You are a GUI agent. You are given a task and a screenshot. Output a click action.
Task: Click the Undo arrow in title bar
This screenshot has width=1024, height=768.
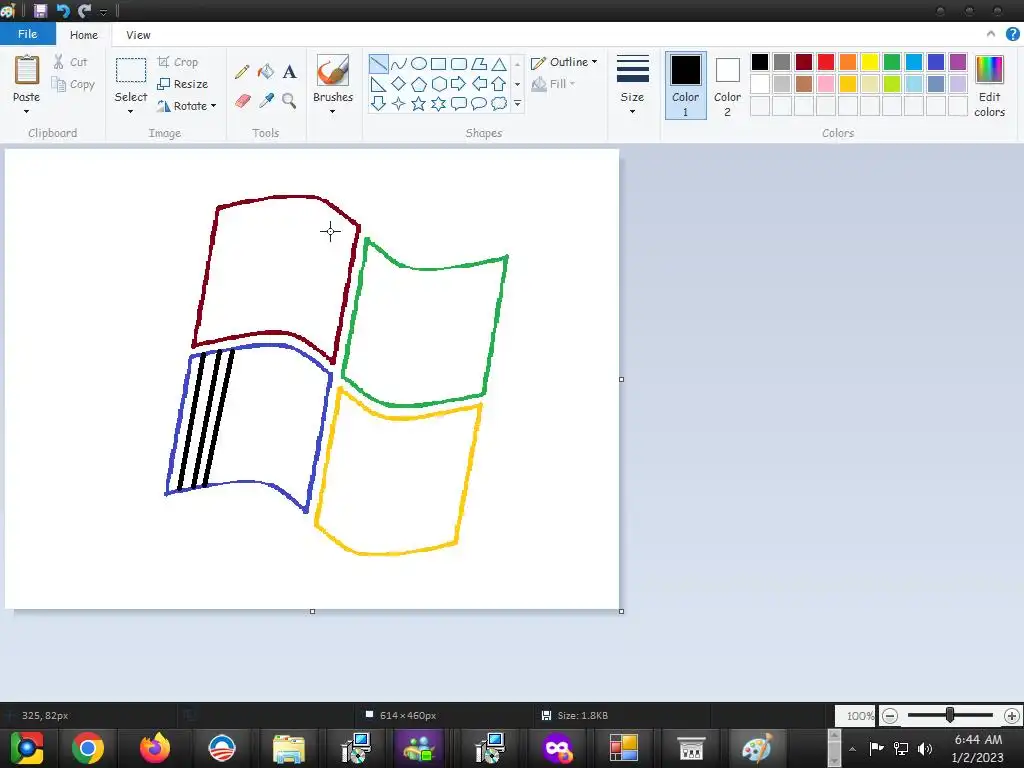tap(63, 10)
